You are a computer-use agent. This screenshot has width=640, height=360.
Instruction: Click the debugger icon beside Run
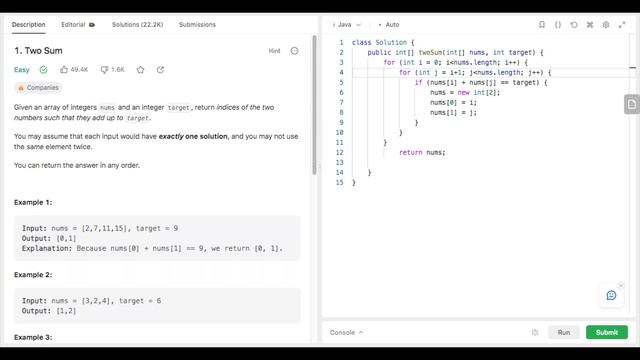[x=535, y=332]
